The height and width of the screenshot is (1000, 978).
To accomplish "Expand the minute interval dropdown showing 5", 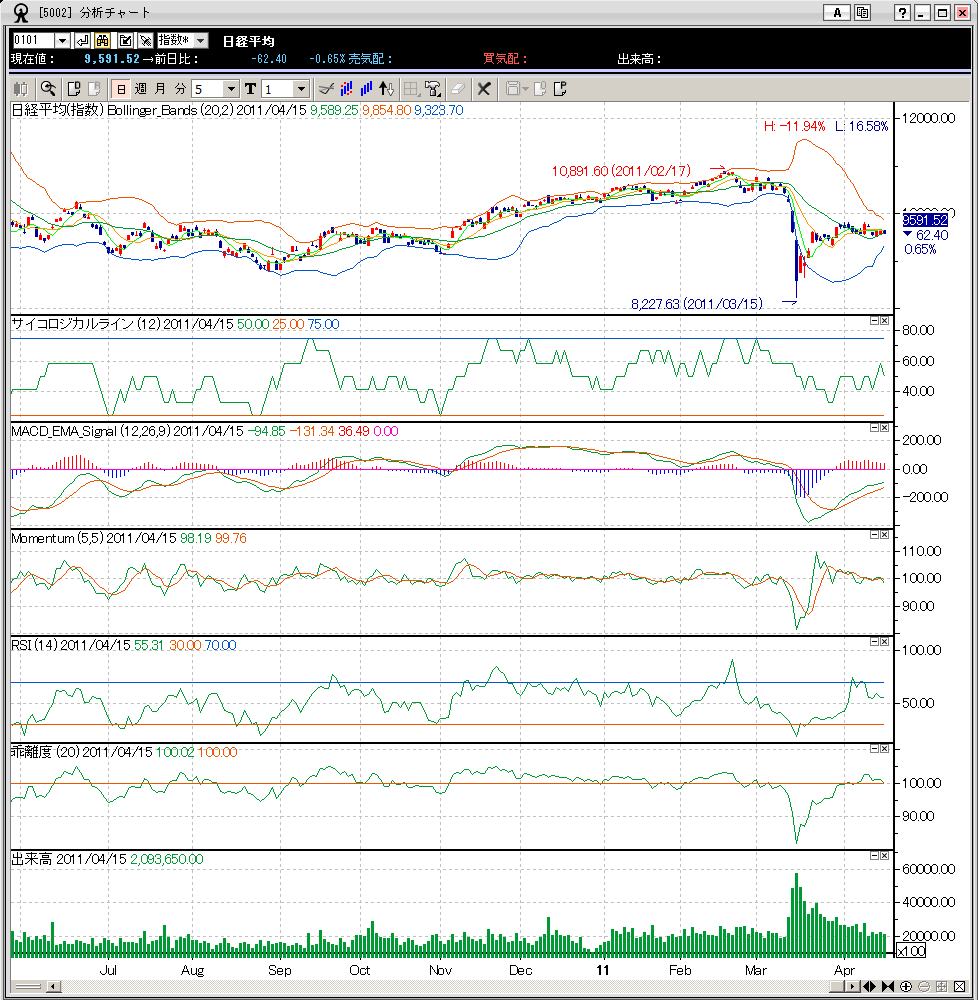I will coord(231,88).
